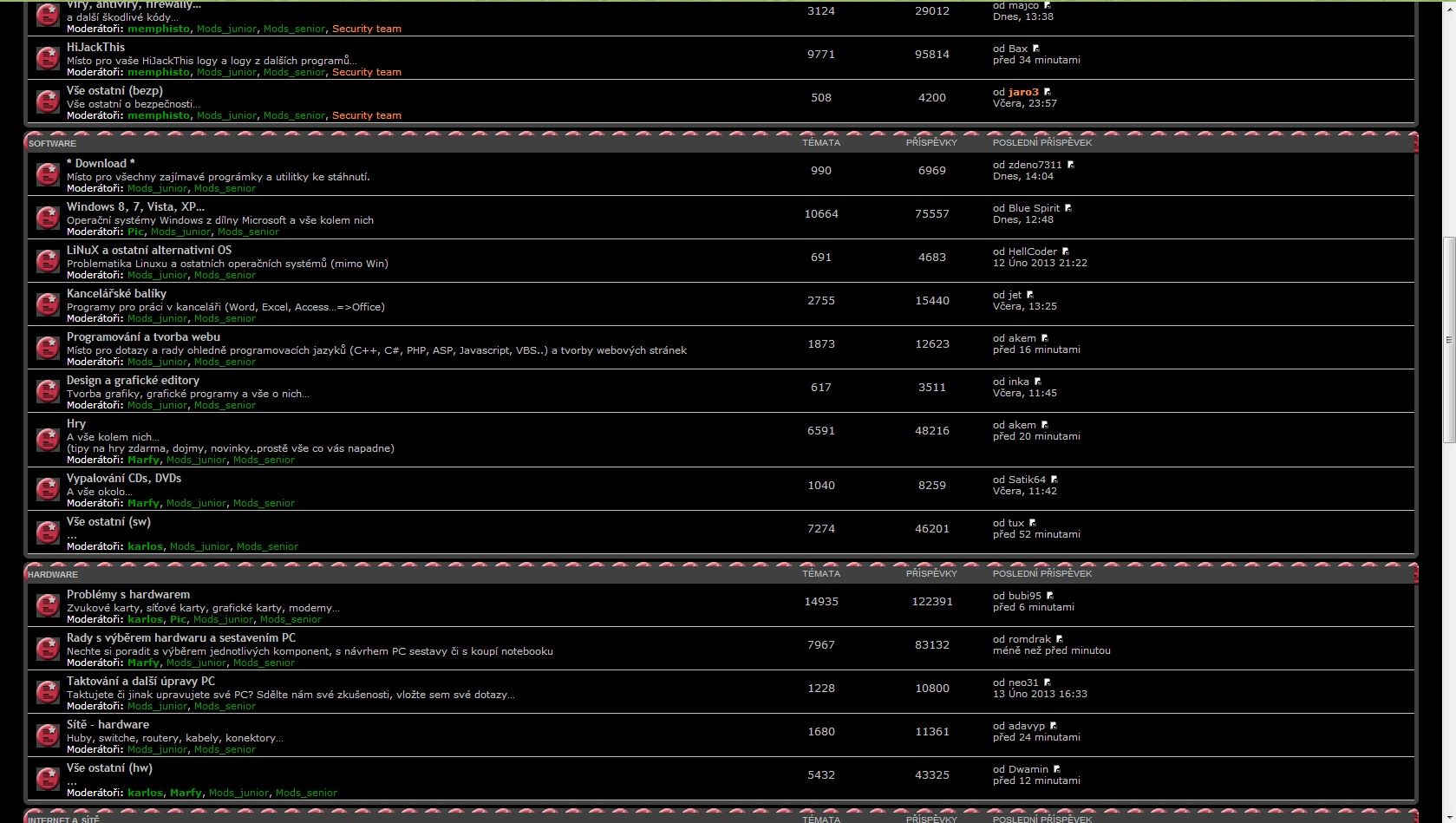Screen dimensions: 1456x823
Task: Select the forum icon for Windows 8, 7, Vista, XP
Action: [47, 218]
